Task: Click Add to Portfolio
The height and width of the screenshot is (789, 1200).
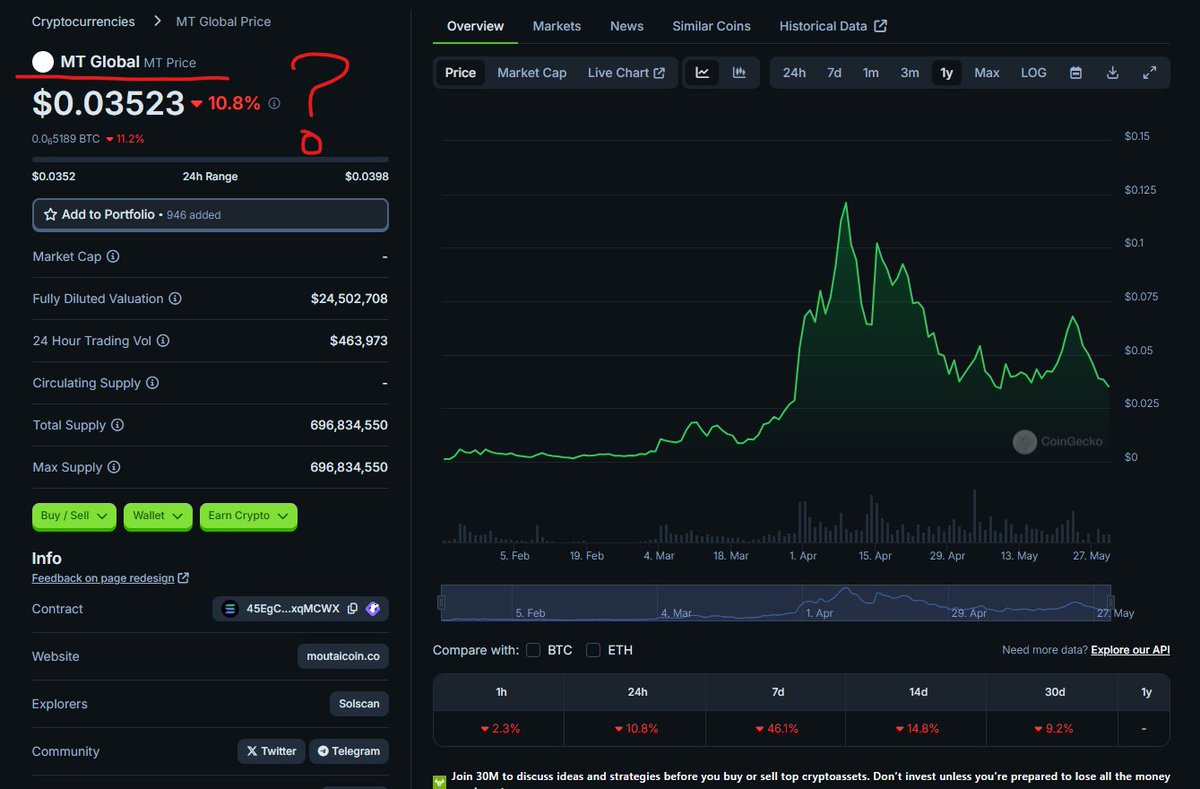Action: pos(210,214)
